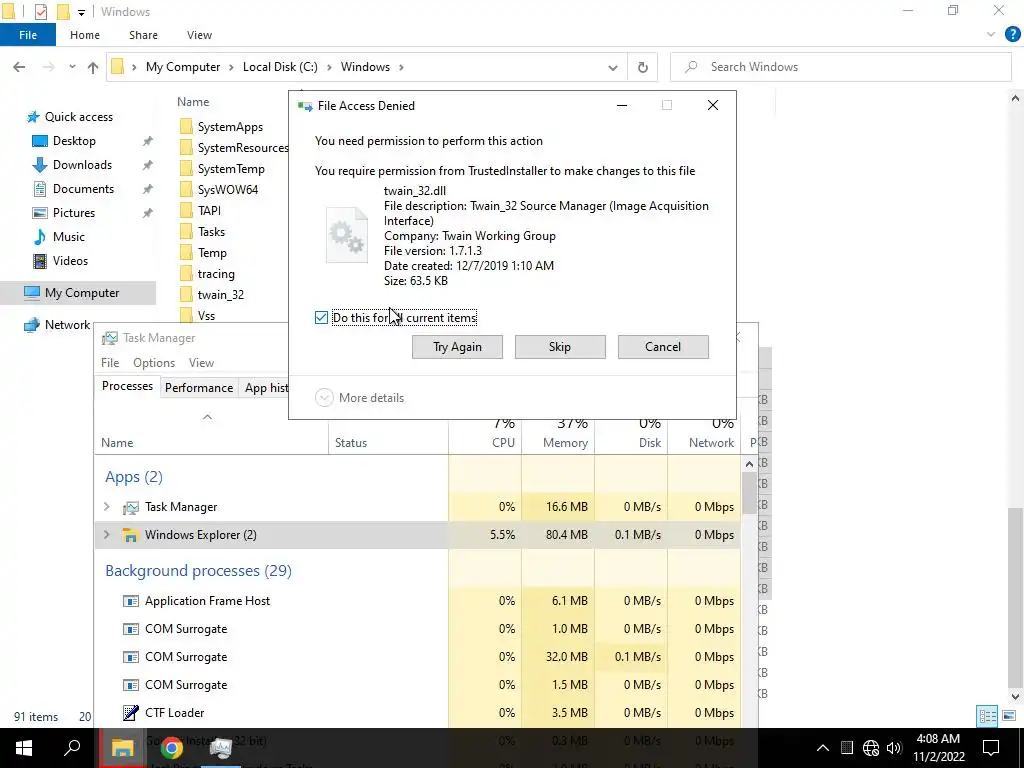Expand the Task Manager process group

point(106,507)
